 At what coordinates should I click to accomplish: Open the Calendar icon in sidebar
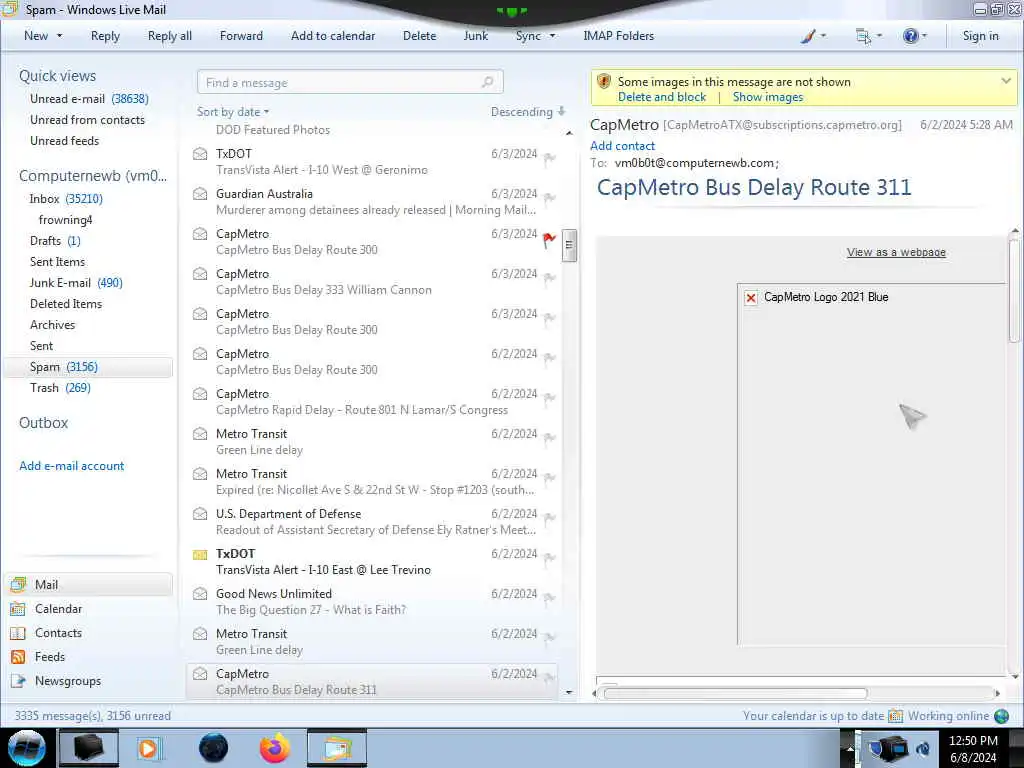pos(18,609)
